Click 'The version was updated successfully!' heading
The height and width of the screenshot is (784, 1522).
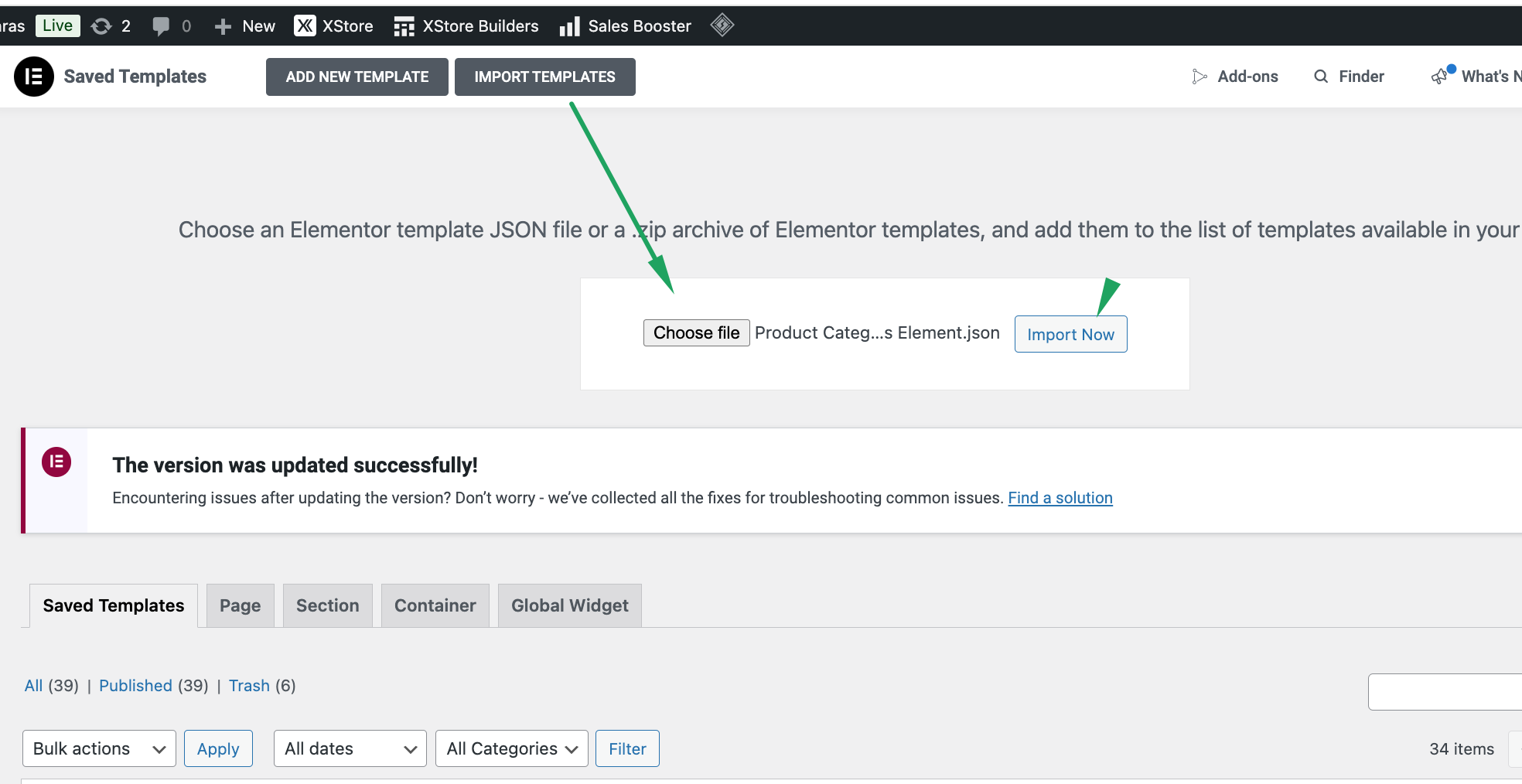tap(295, 465)
